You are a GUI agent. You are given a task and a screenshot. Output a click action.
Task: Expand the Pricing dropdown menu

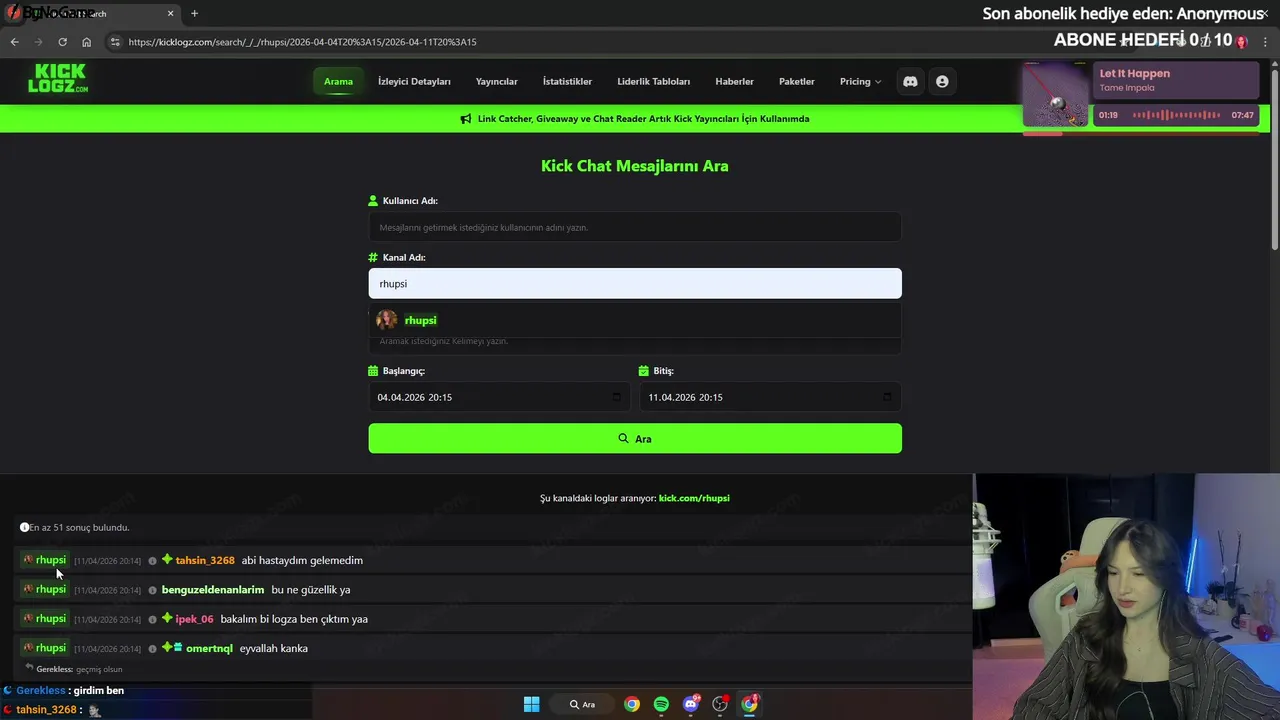(860, 81)
